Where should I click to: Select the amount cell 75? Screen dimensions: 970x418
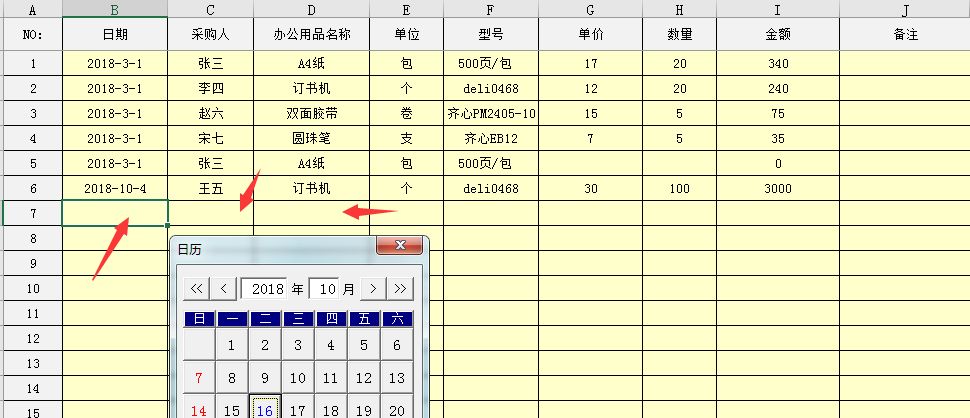778,114
